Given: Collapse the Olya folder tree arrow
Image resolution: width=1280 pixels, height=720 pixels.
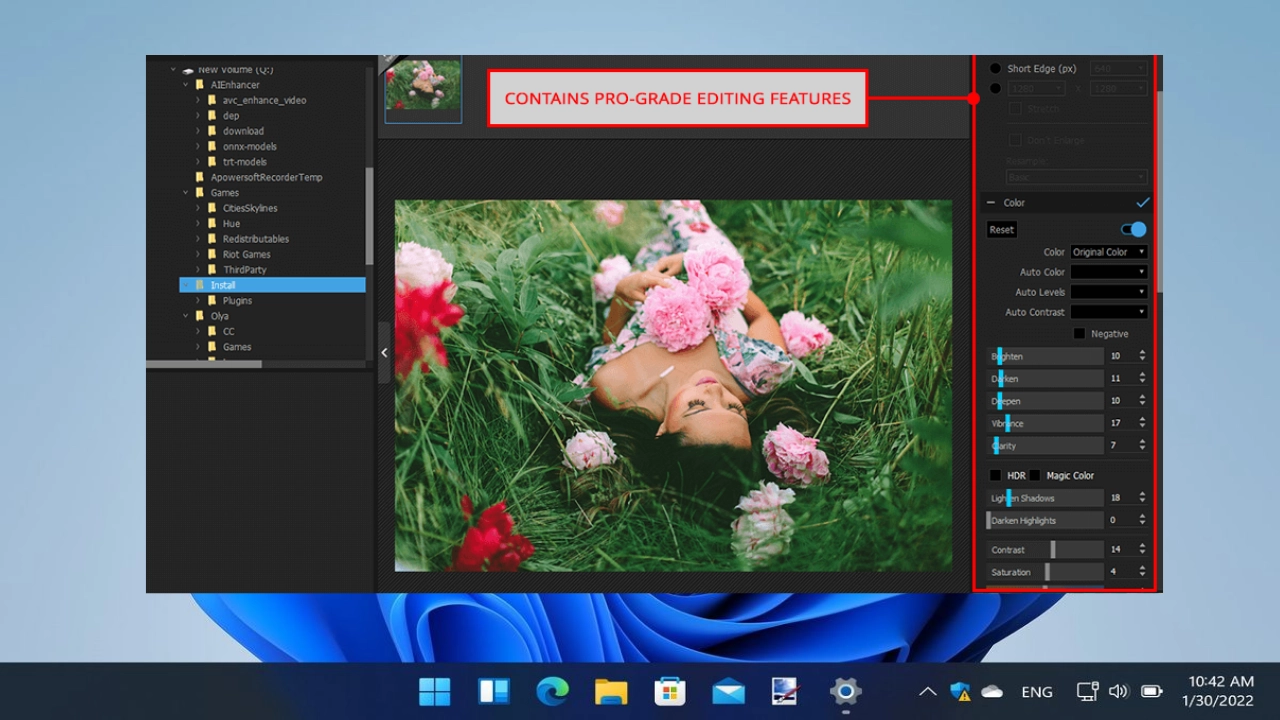Looking at the screenshot, I should 185,316.
